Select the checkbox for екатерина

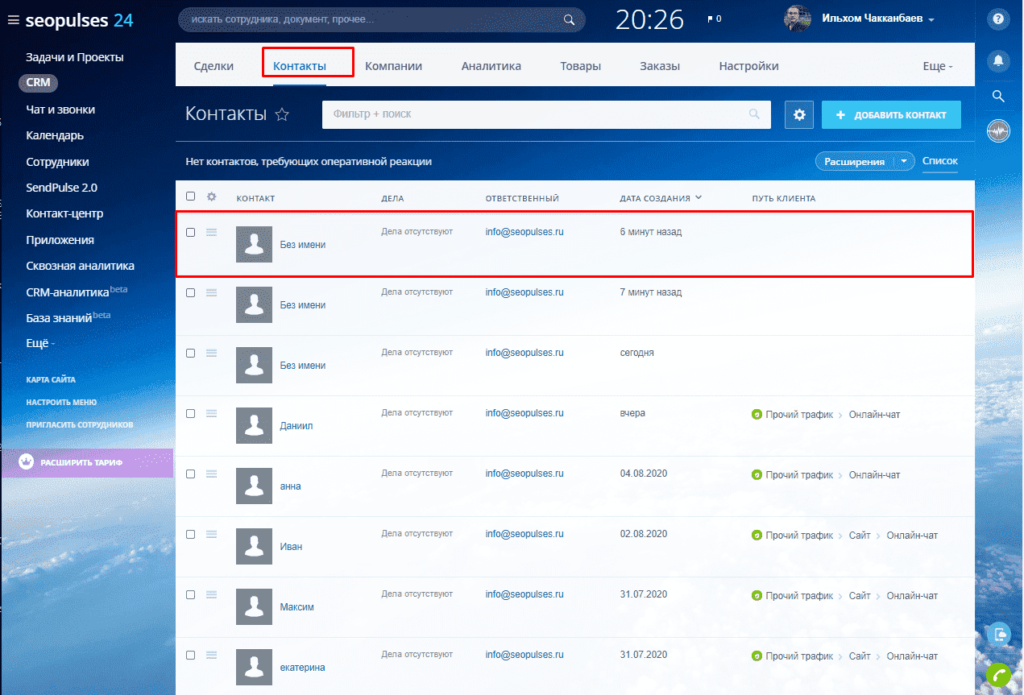tap(190, 655)
